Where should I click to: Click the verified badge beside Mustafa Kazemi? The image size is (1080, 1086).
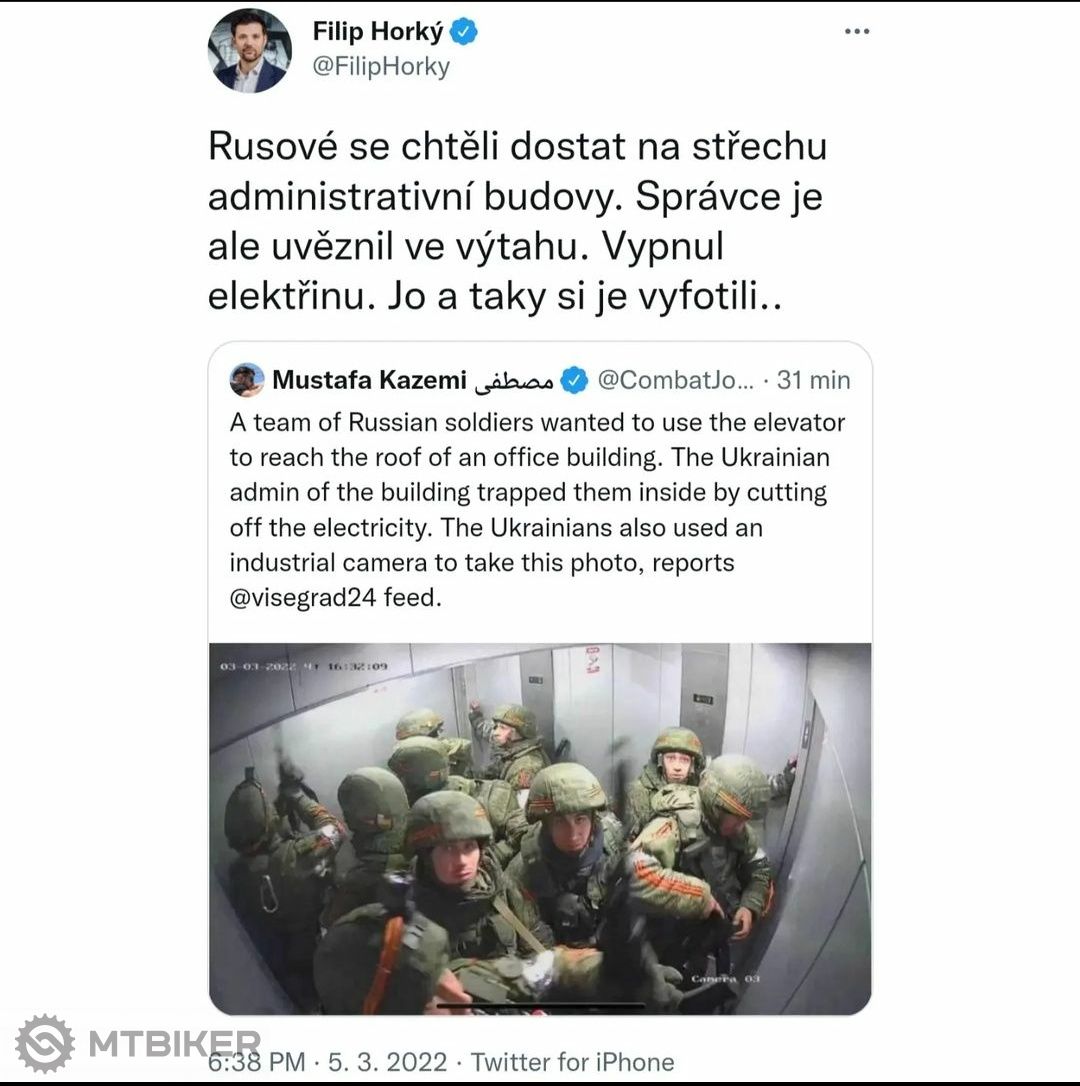(x=574, y=380)
